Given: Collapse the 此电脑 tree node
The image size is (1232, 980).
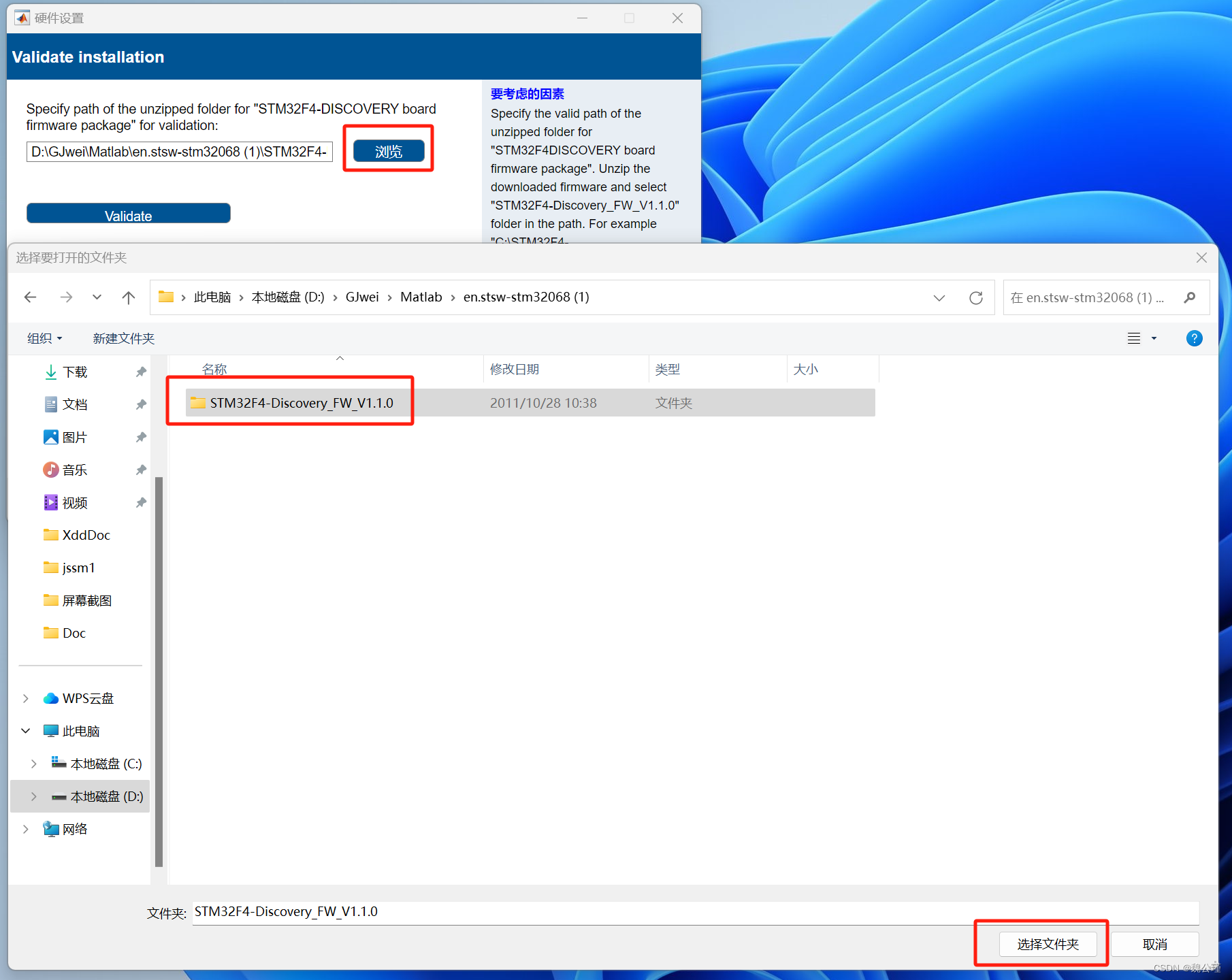Looking at the screenshot, I should (x=26, y=731).
